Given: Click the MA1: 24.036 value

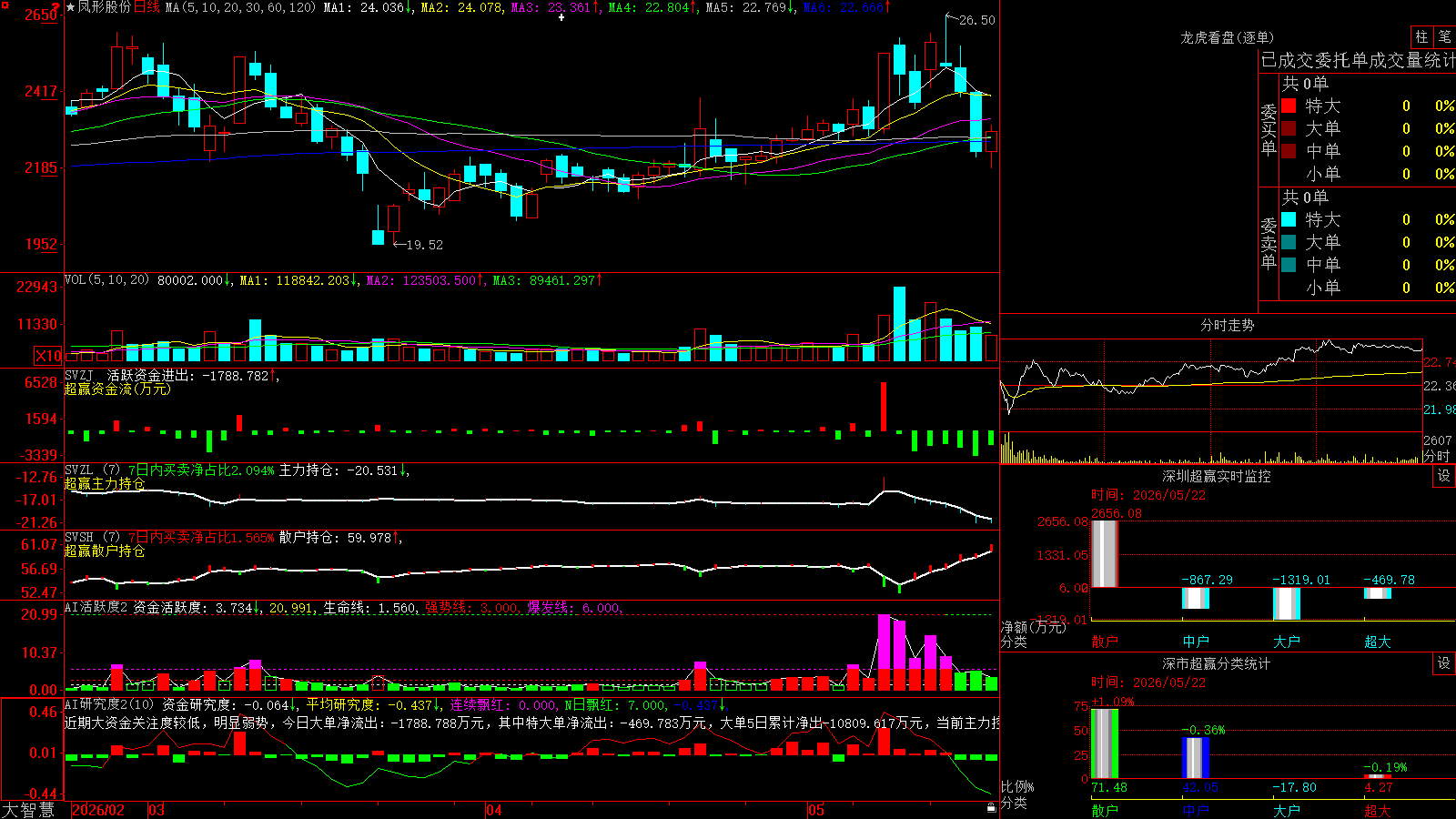Looking at the screenshot, I should (368, 7).
